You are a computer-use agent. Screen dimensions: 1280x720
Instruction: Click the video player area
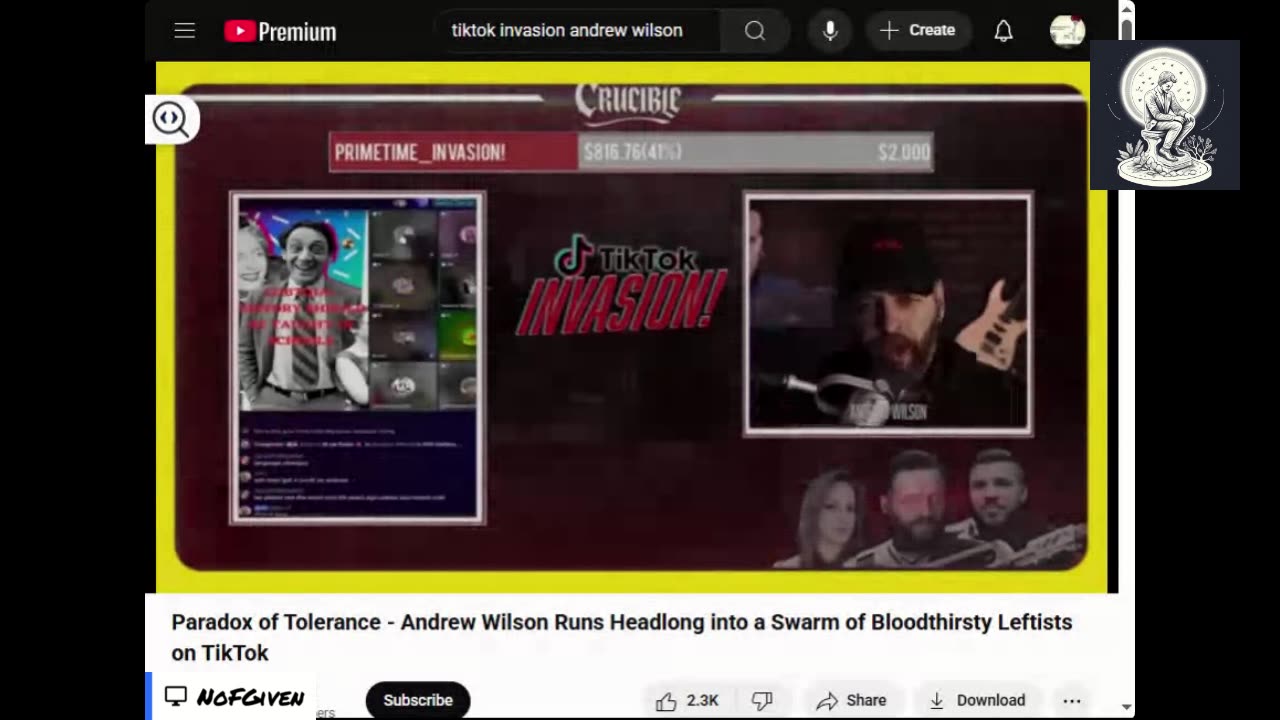coord(631,327)
